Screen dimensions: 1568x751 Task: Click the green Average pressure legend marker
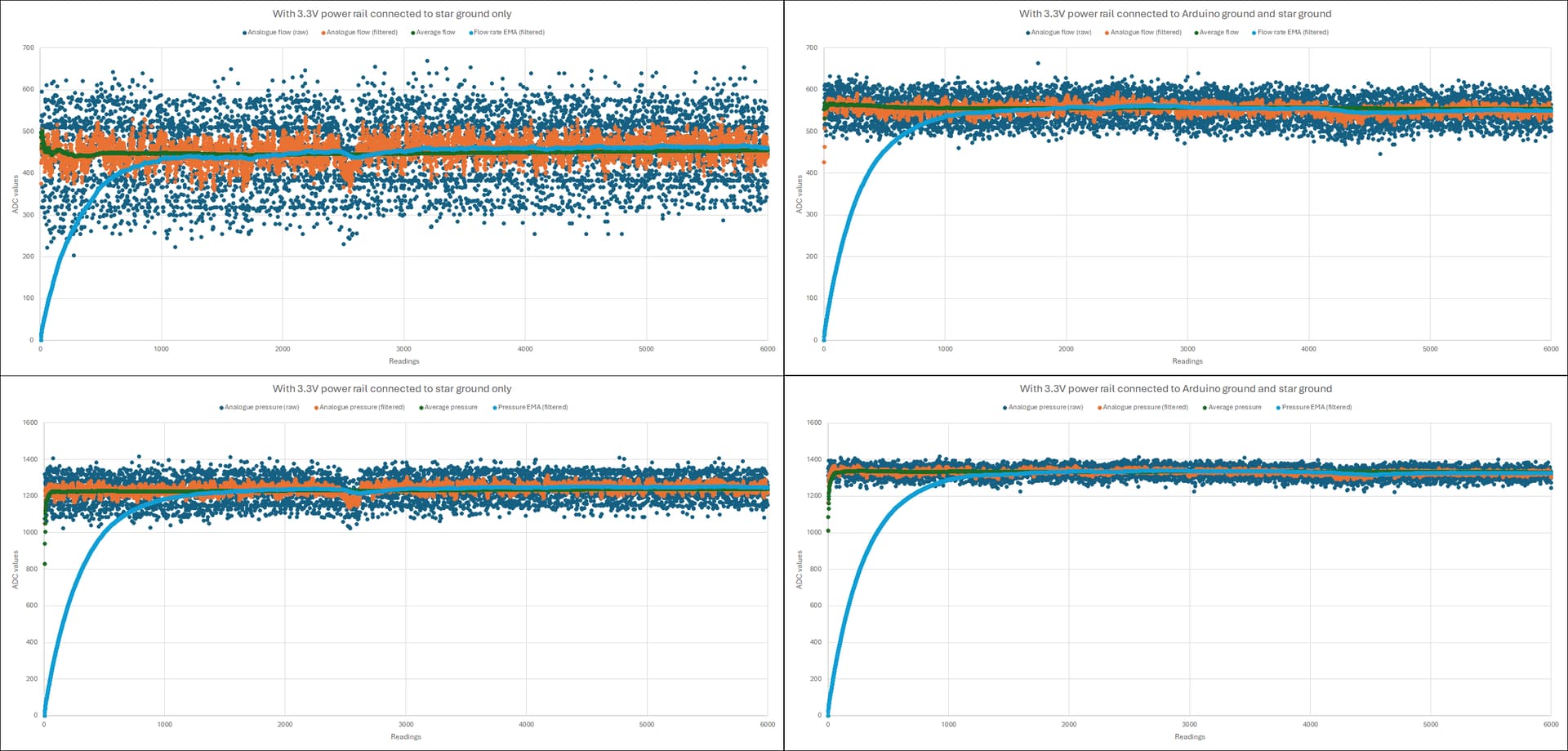click(x=422, y=407)
